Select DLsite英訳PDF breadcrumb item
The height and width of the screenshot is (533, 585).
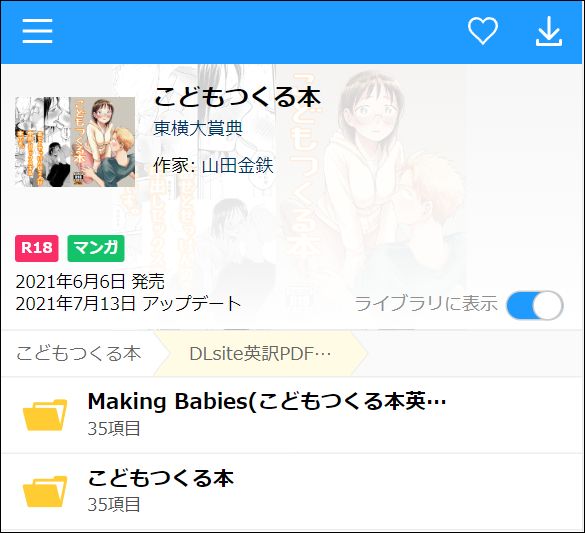point(260,354)
